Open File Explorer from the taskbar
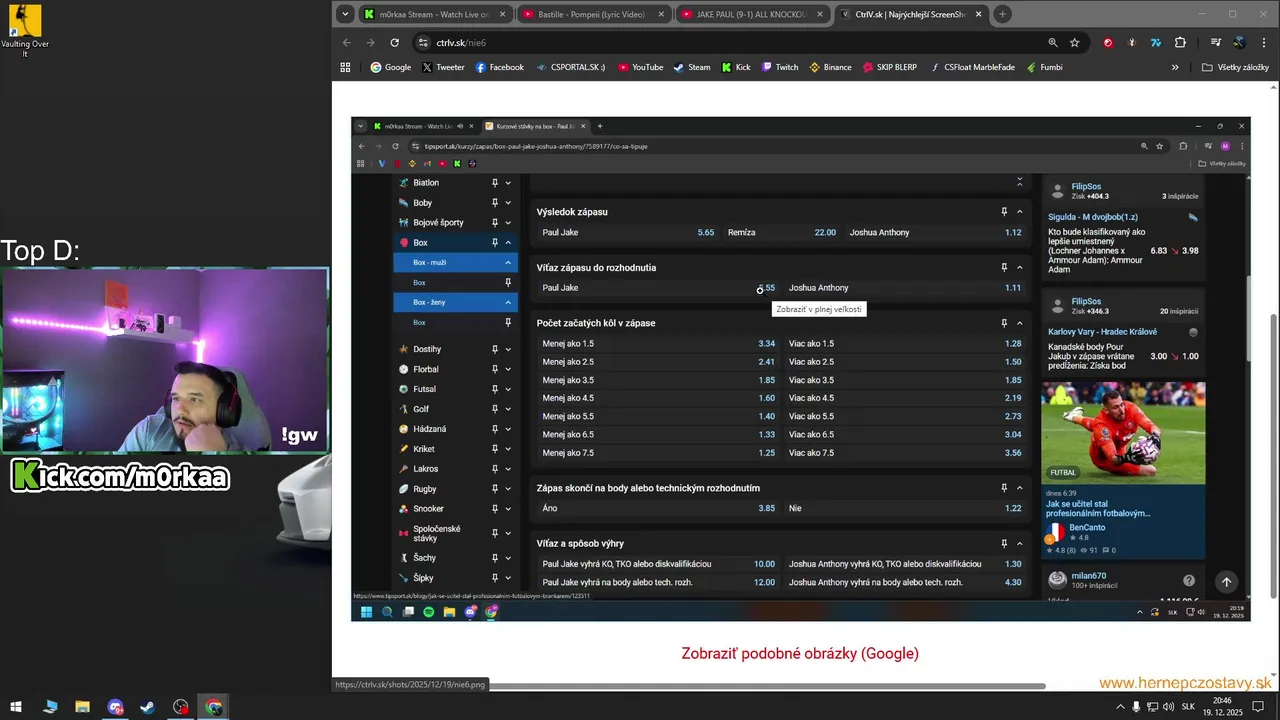Screen dimensions: 1280x720 click(x=83, y=707)
